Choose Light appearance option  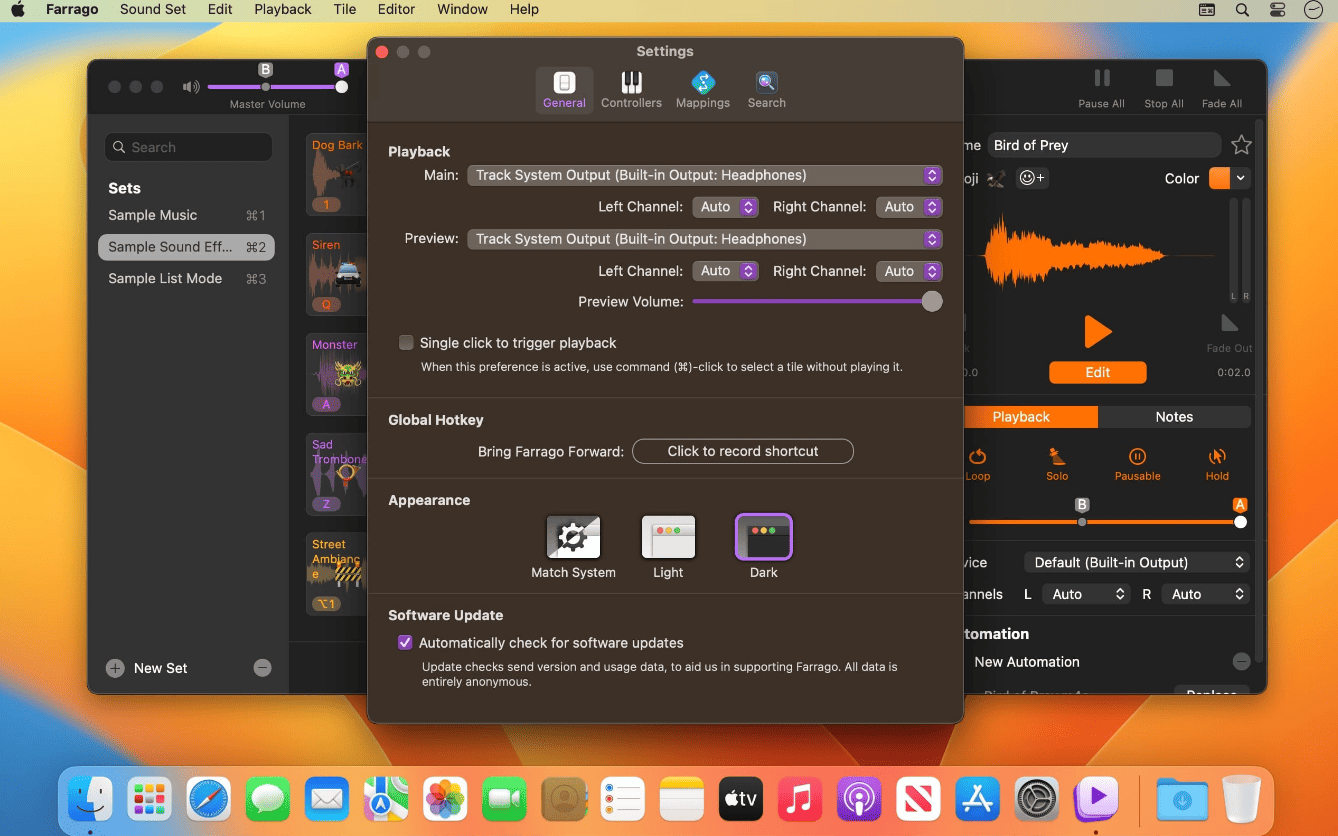click(x=668, y=547)
